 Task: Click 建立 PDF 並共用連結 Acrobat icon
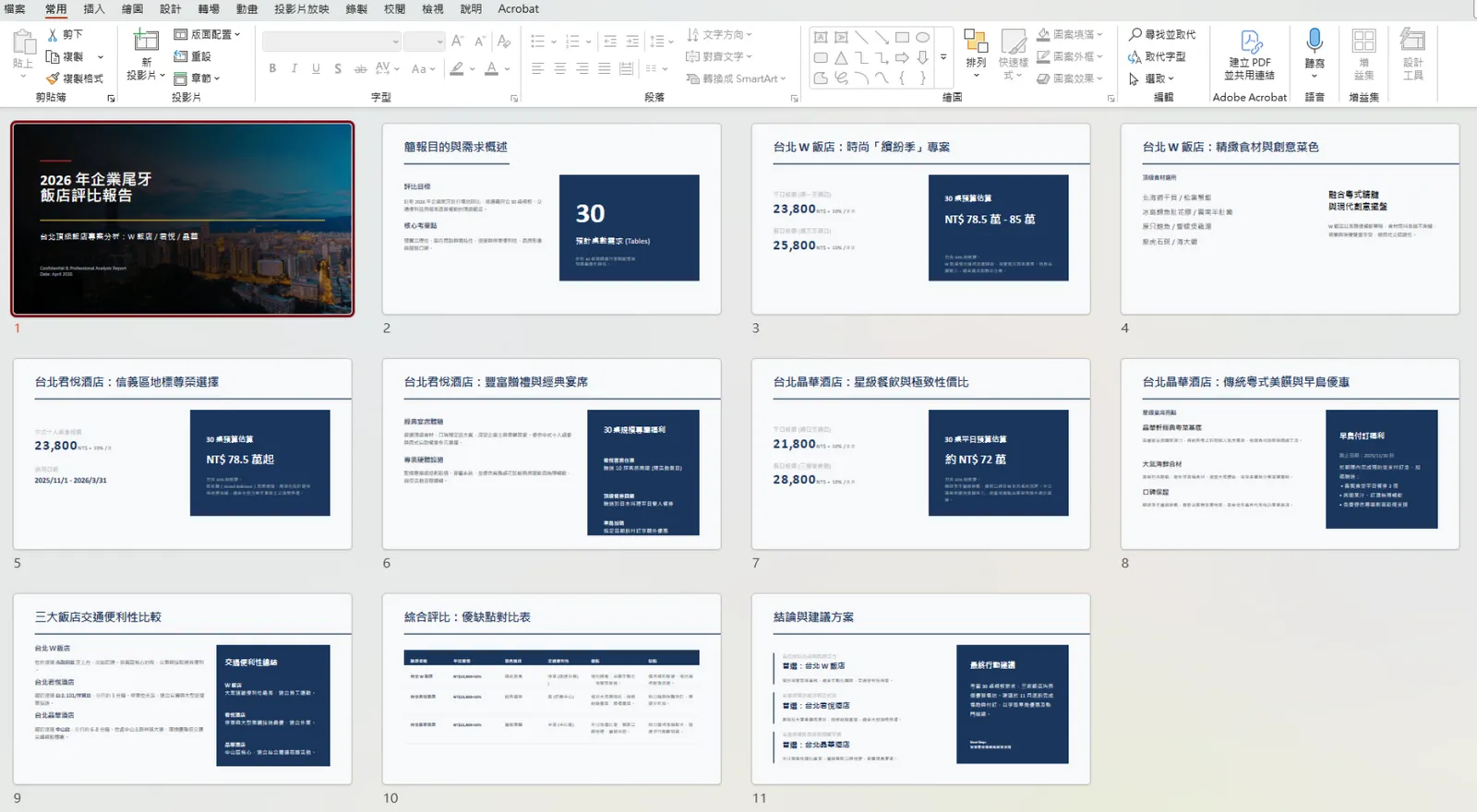click(x=1251, y=42)
